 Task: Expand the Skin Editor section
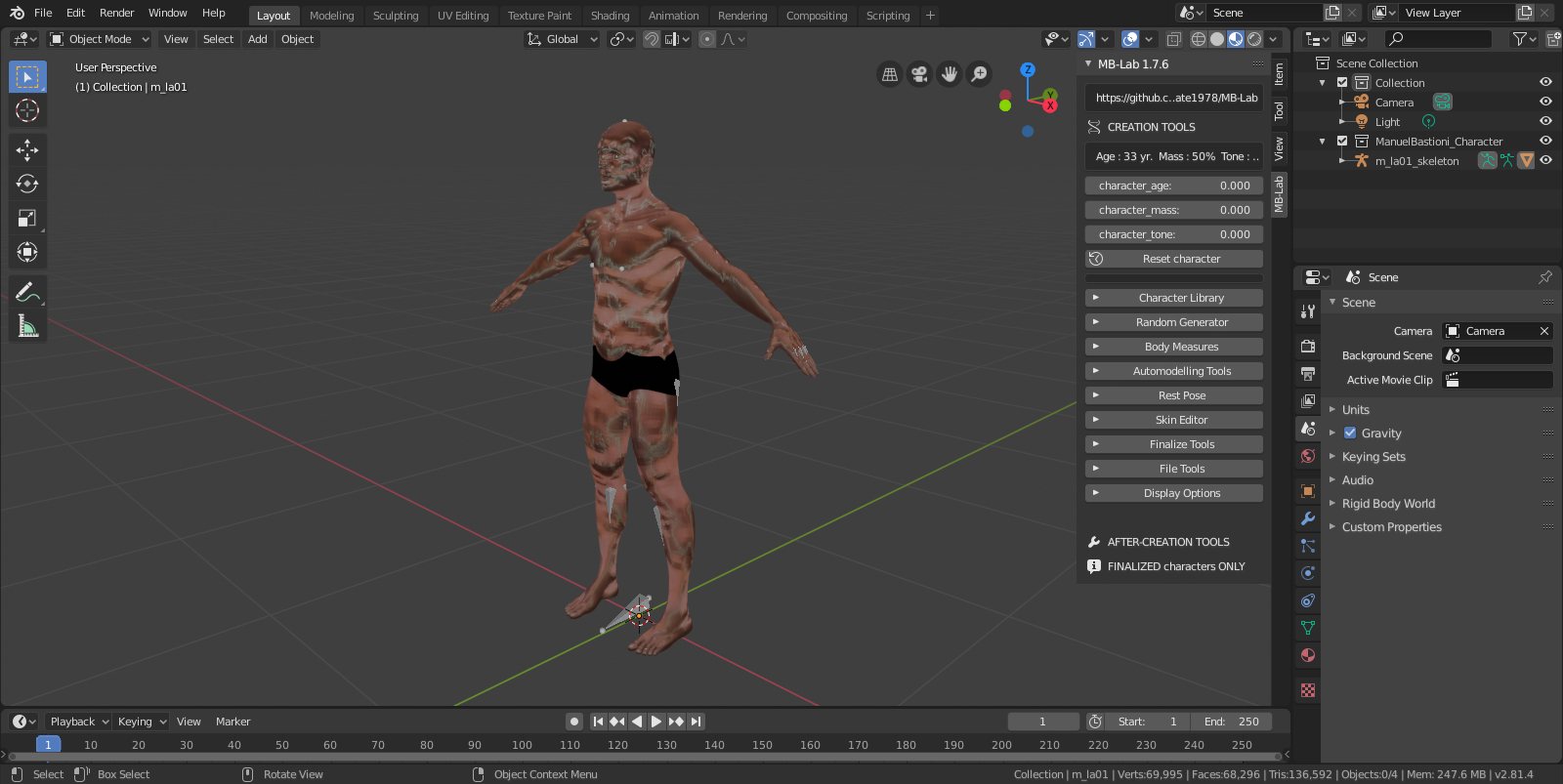tap(1173, 420)
